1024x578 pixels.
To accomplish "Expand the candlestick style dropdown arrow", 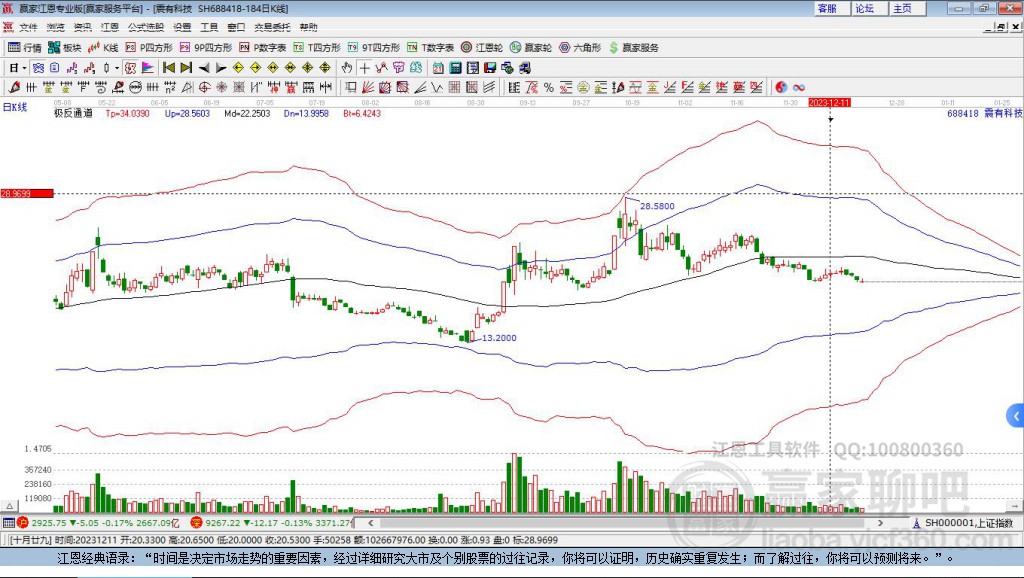I will (117, 68).
